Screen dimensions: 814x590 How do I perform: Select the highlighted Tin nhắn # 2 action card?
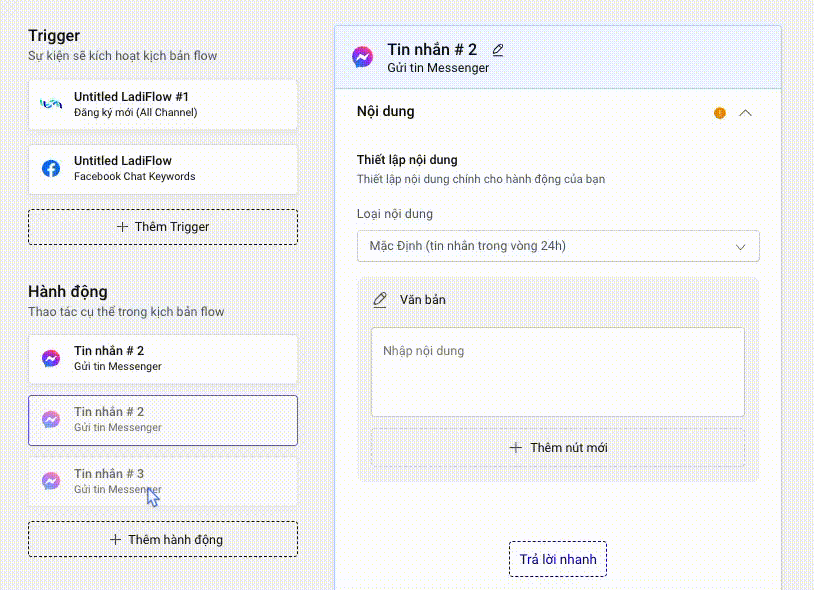163,420
